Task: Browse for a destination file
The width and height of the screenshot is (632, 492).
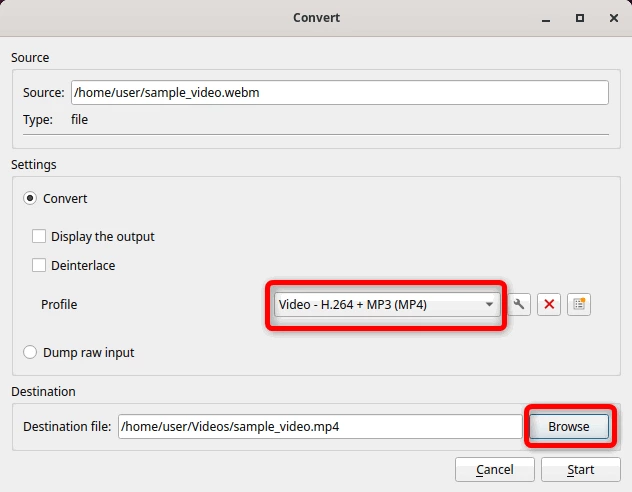Action: coord(569,426)
